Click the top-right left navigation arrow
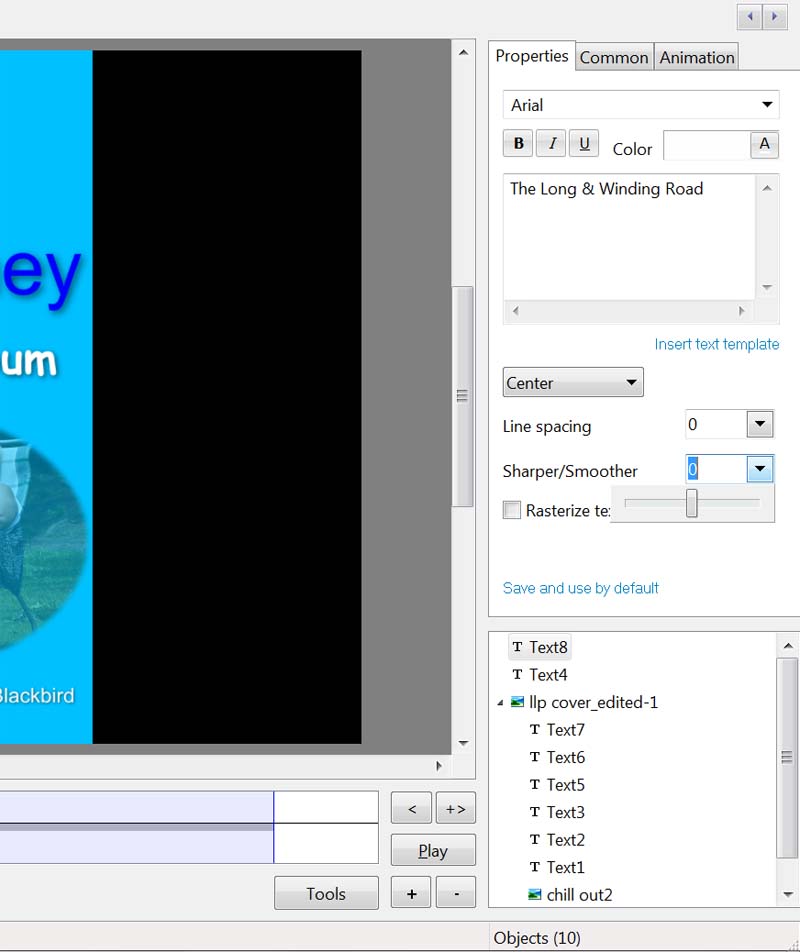The image size is (800, 952). (750, 17)
